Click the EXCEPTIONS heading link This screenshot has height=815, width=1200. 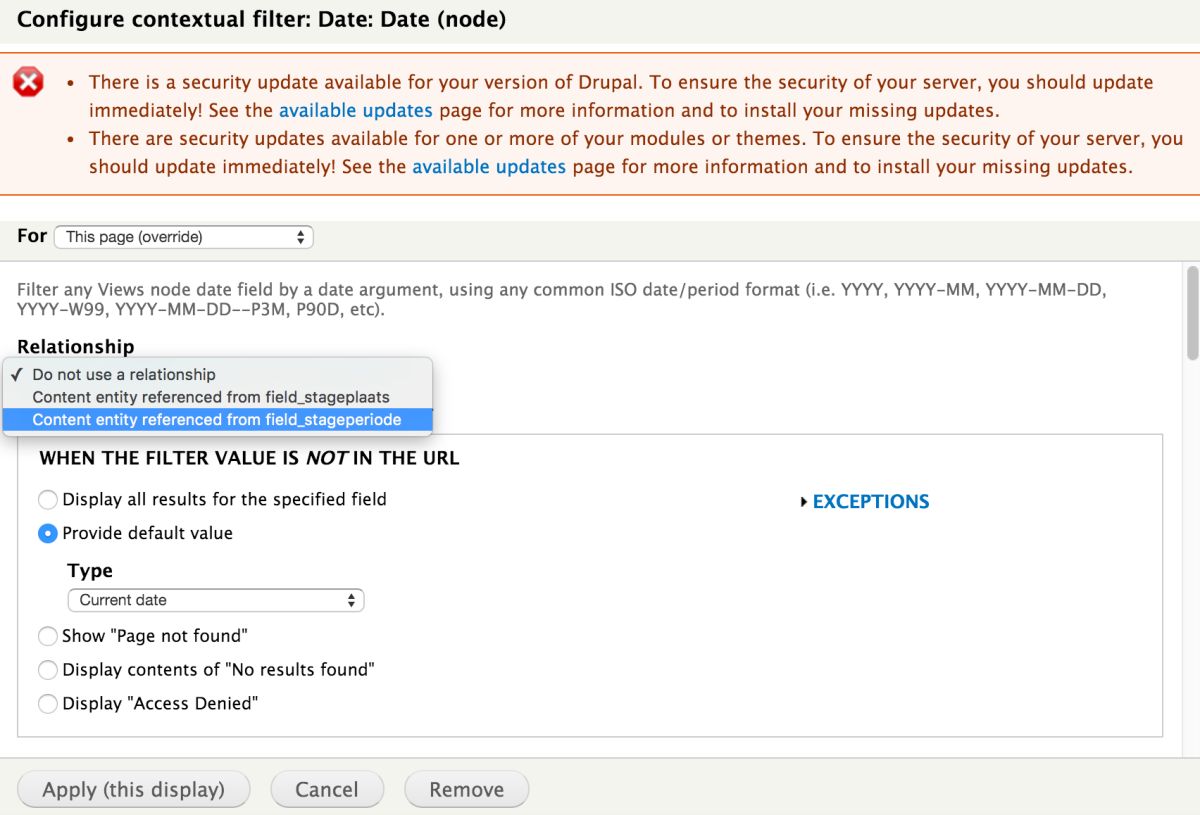click(871, 502)
